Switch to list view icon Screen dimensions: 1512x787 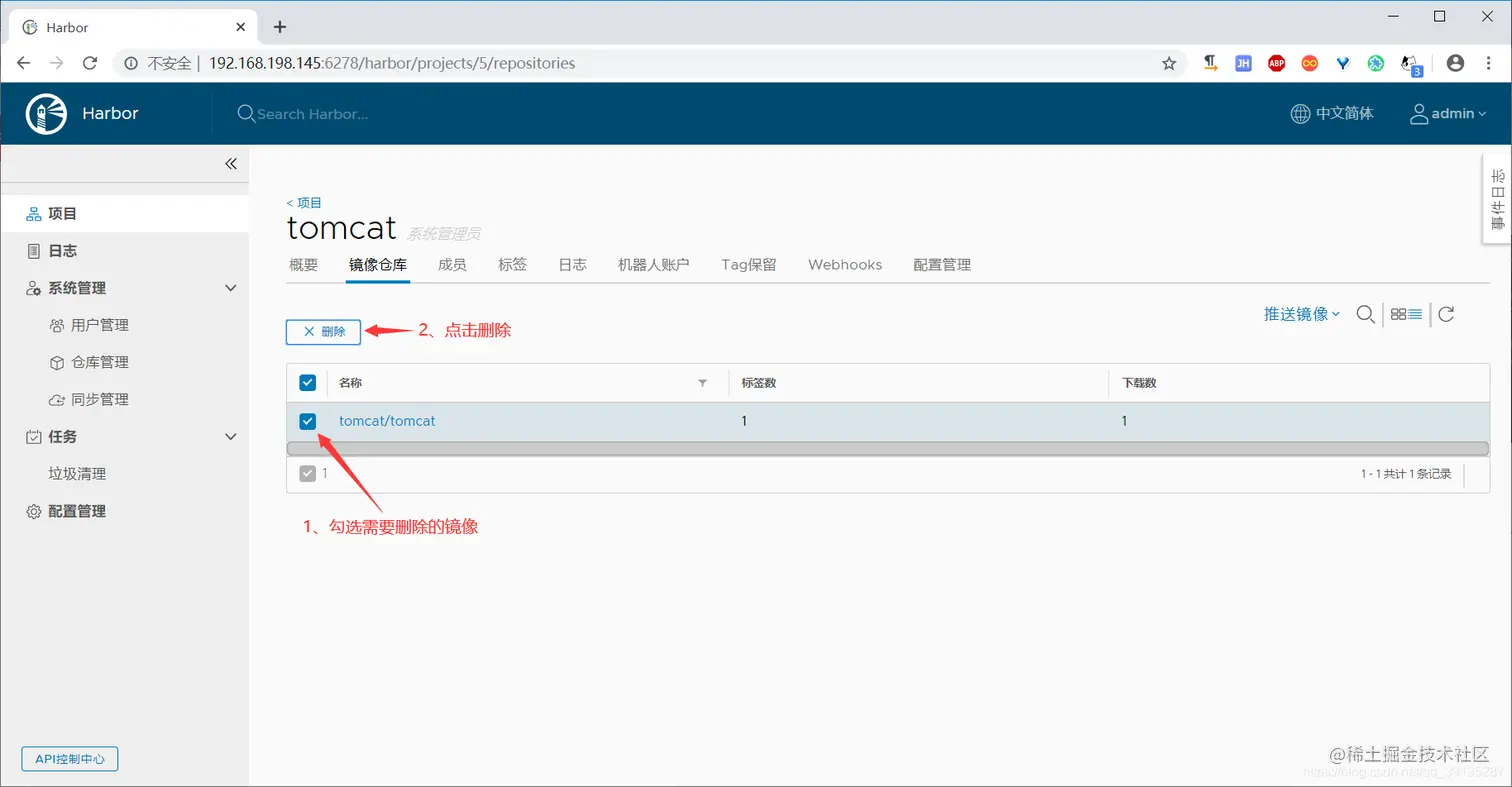tap(1415, 314)
